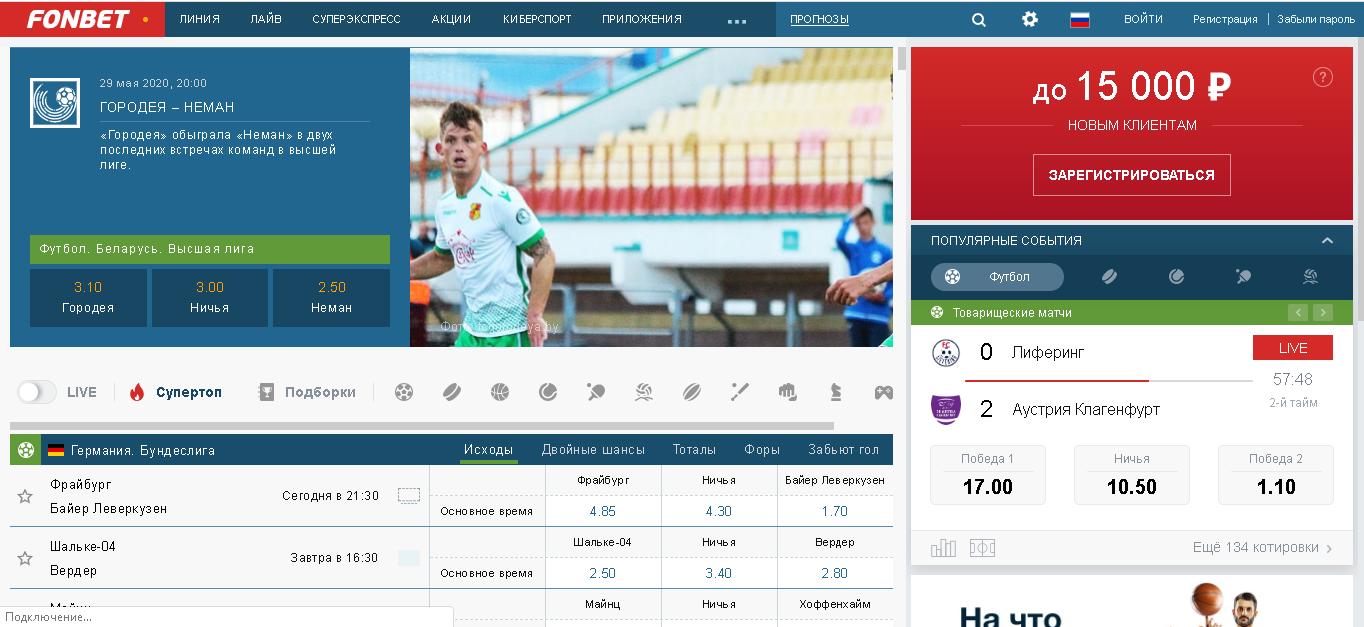The height and width of the screenshot is (627, 1364).
Task: Favorite the Freiburg – Bayer Leverkusen match star
Action: pyautogui.click(x=25, y=496)
